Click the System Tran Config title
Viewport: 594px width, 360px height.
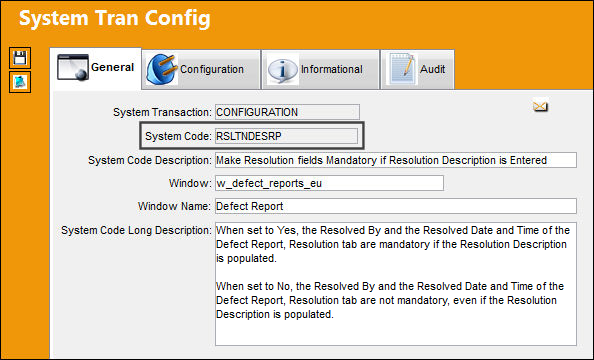(115, 18)
